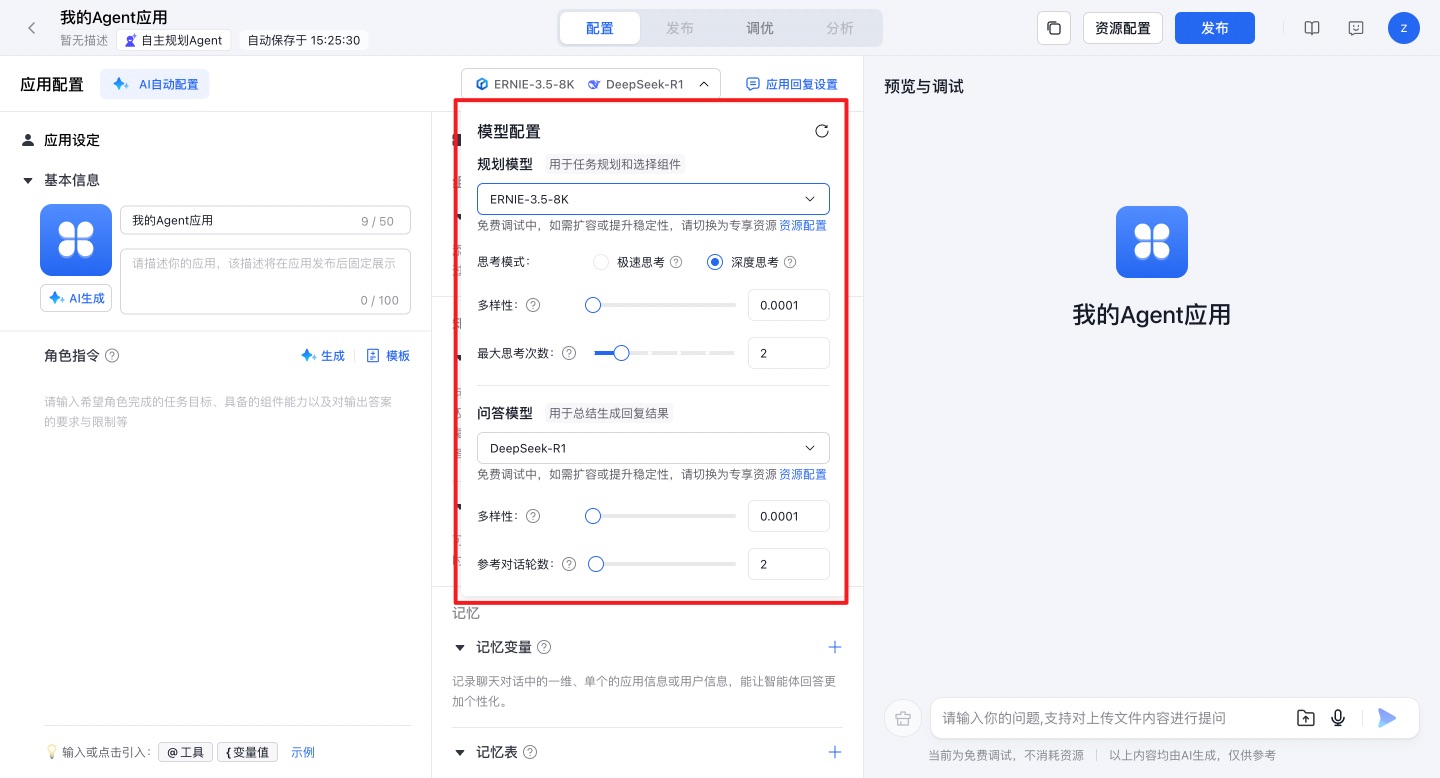This screenshot has width=1440, height=778.
Task: Click the copy application icon in header
Action: 1054,28
